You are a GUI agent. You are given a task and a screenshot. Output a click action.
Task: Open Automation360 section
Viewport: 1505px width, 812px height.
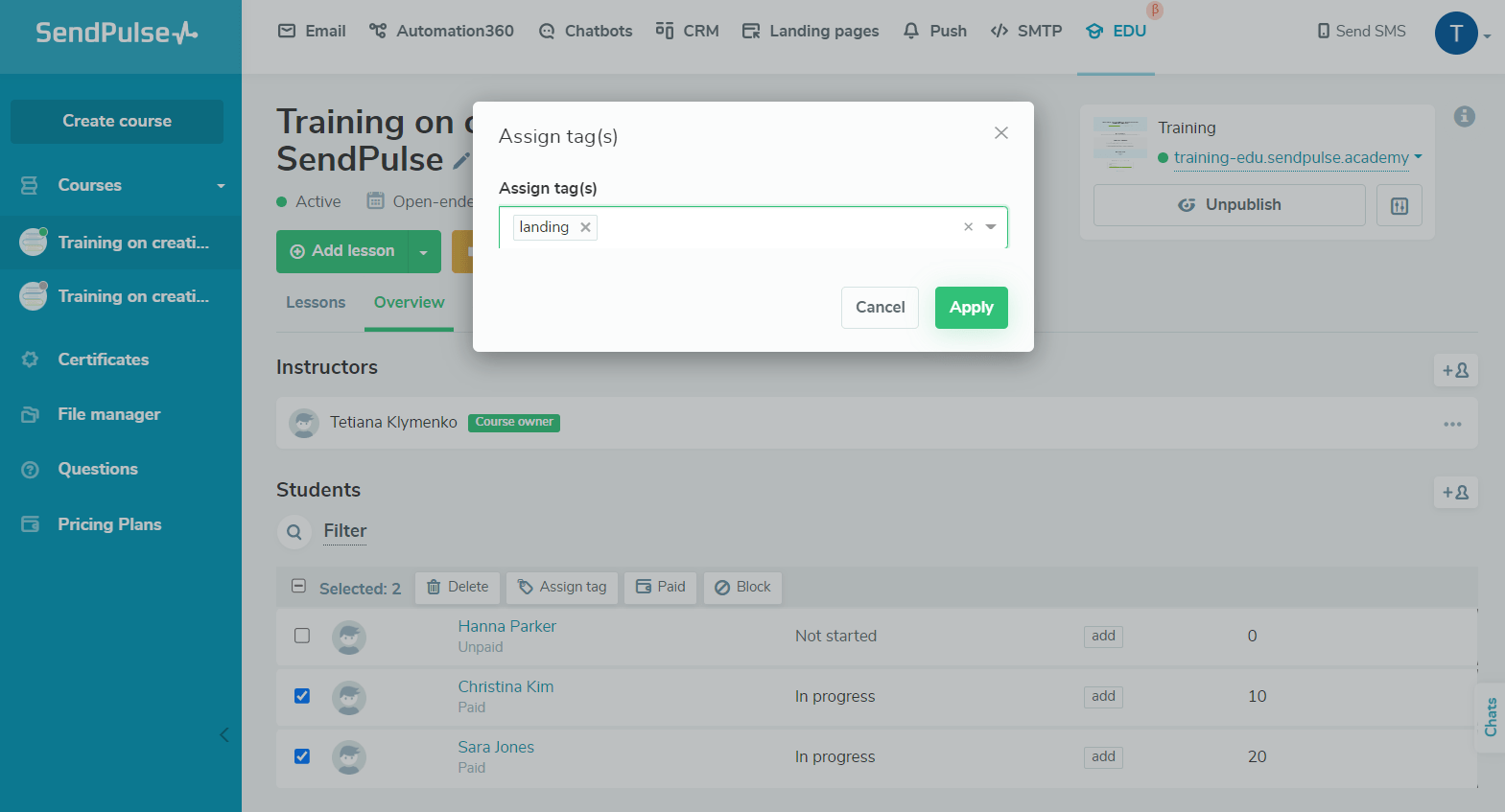pyautogui.click(x=441, y=31)
